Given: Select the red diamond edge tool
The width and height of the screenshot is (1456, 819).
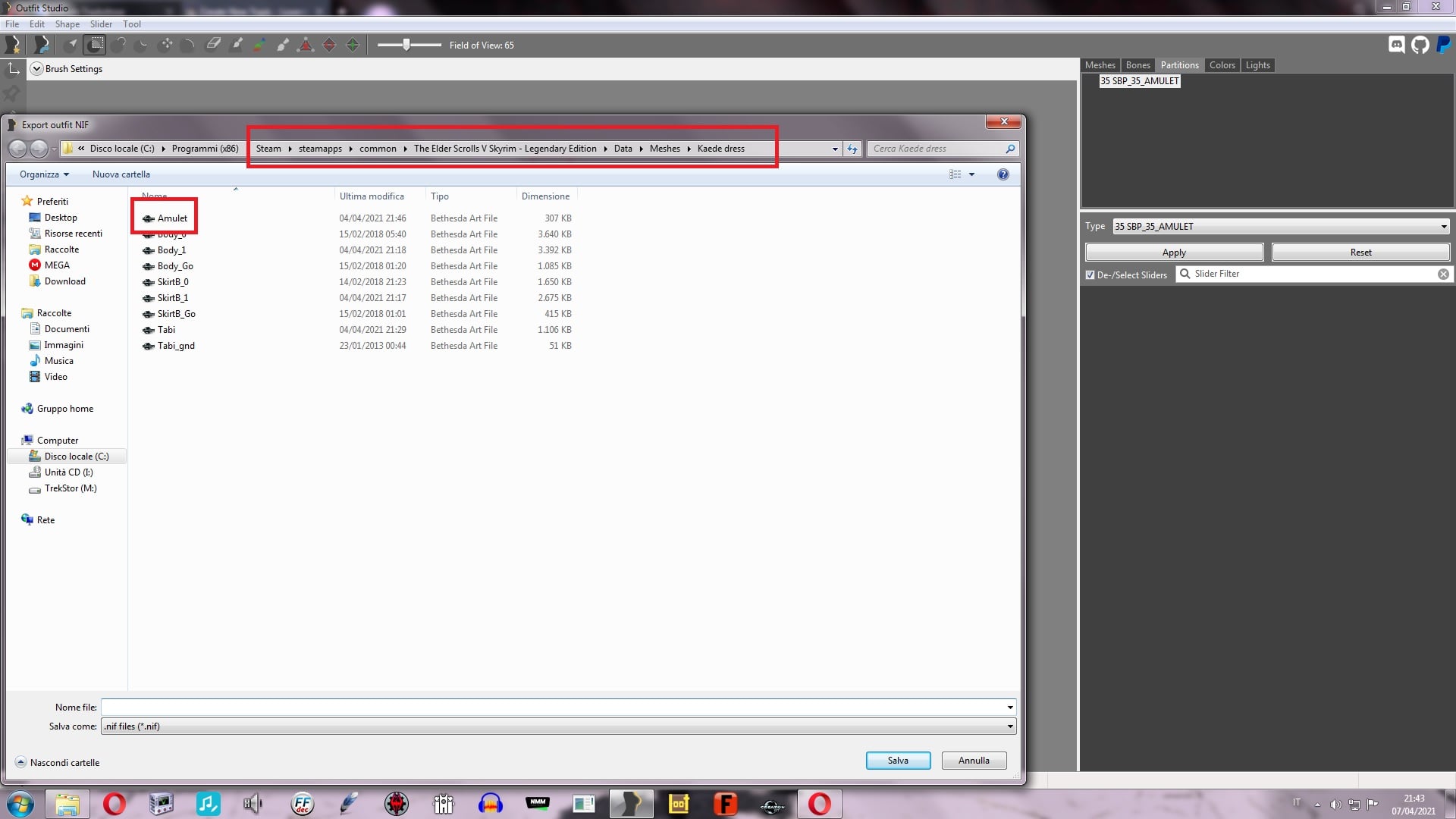Looking at the screenshot, I should (329, 45).
